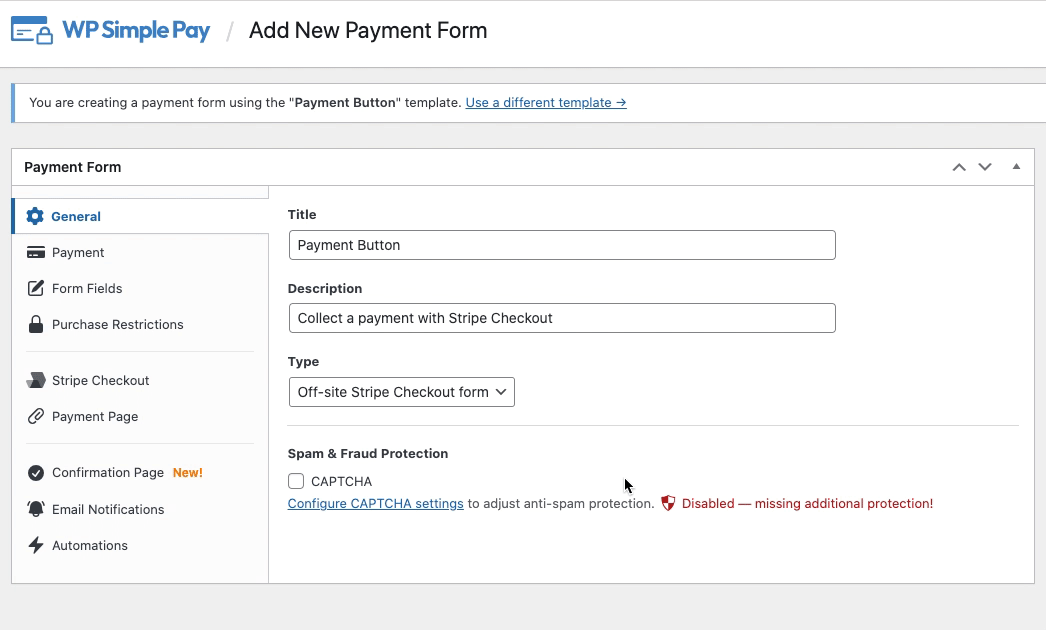Click the General gear icon

[x=36, y=216]
